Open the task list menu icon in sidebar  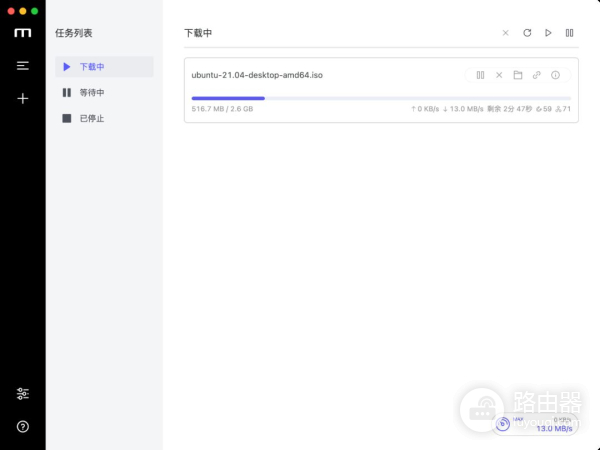(23, 66)
